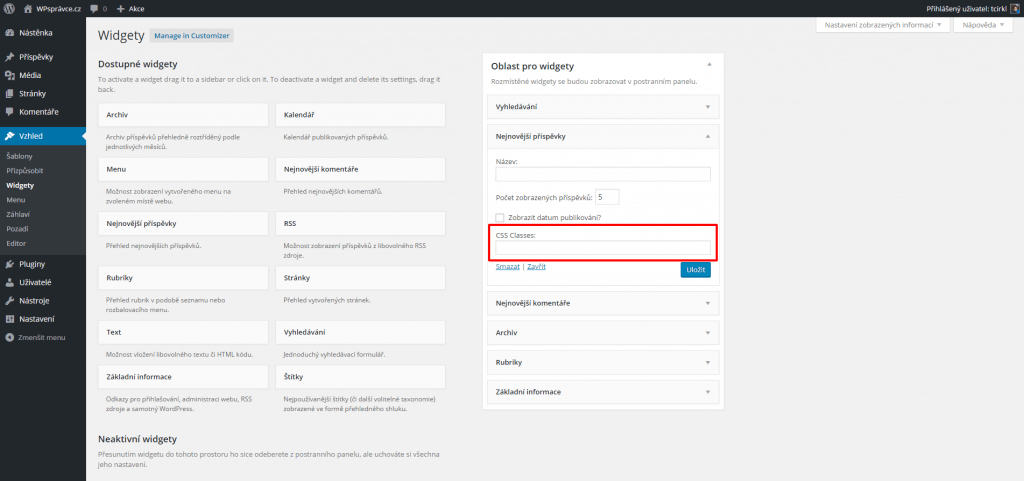The height and width of the screenshot is (481, 1024).
Task: Click the Dostupné widgety heading
Action: (138, 64)
